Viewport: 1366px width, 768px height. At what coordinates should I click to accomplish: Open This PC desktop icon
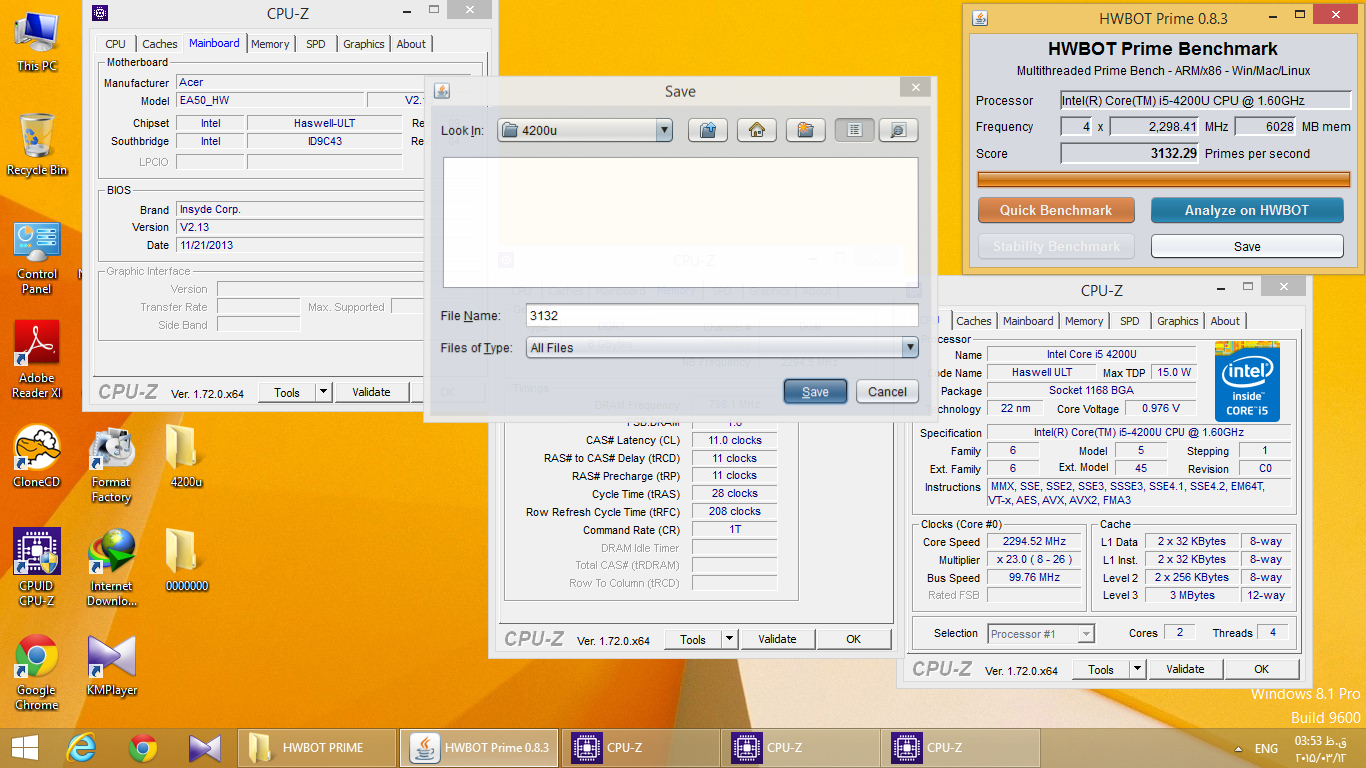click(x=37, y=40)
